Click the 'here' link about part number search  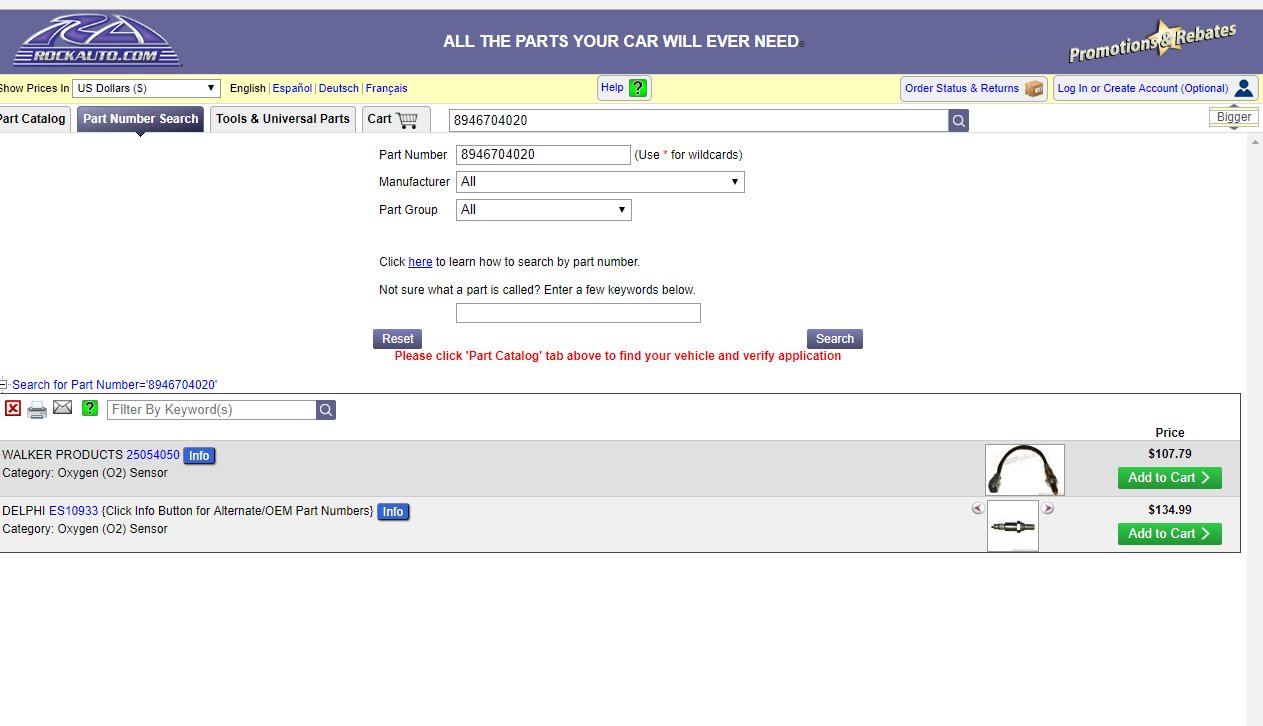[x=420, y=262]
